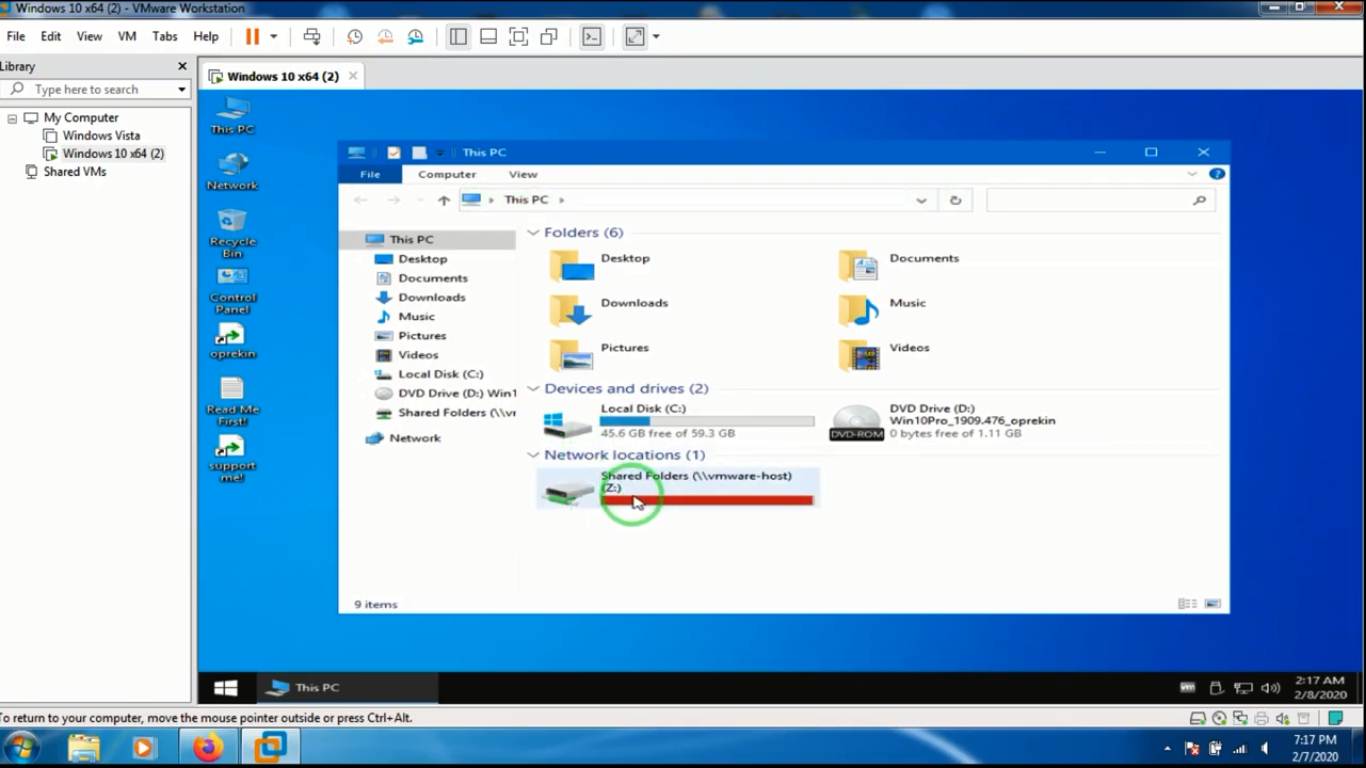This screenshot has width=1366, height=768.
Task: Open the VMware Help menu
Action: (x=206, y=36)
